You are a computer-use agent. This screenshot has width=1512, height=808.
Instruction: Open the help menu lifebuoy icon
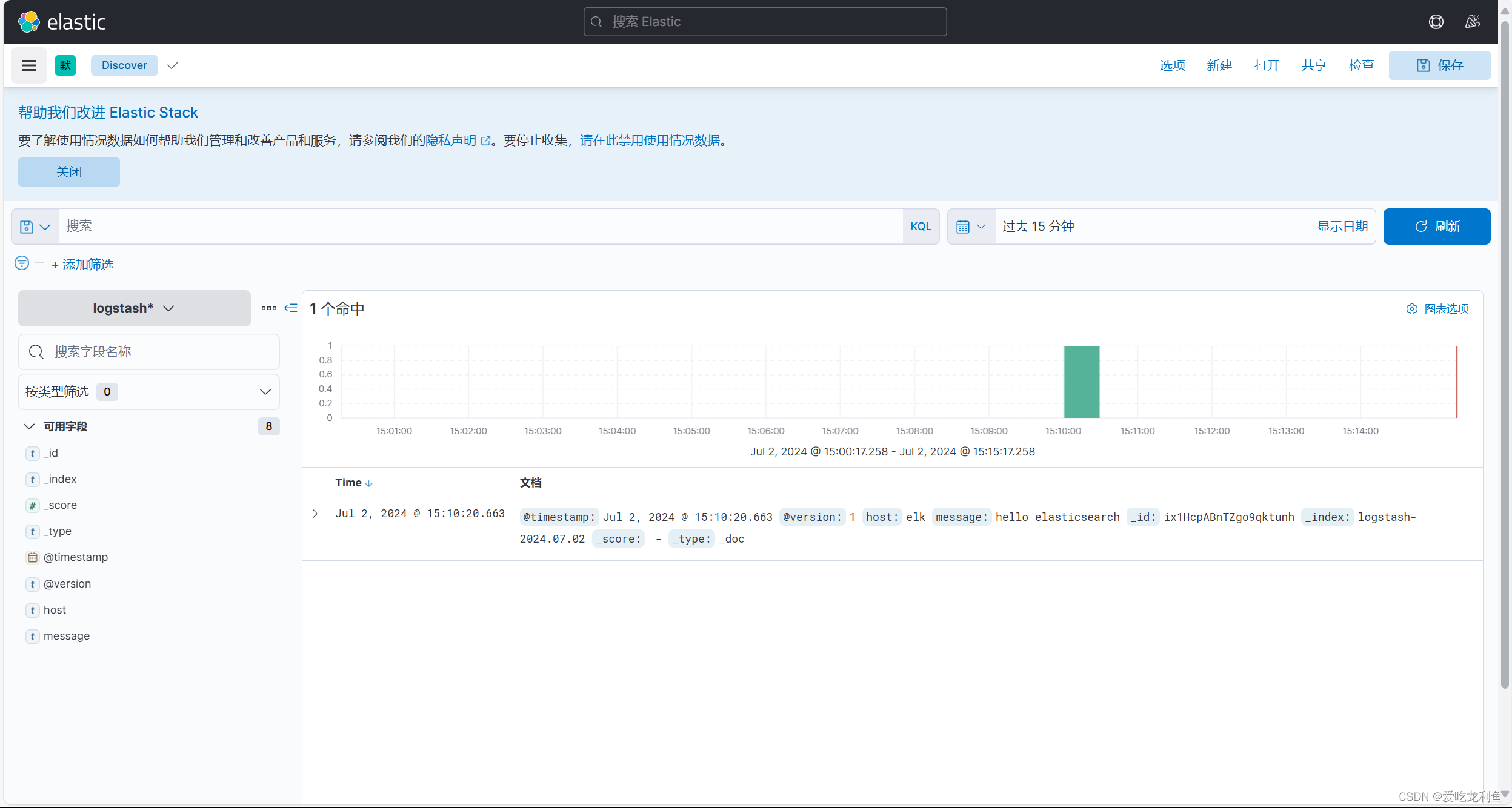point(1436,22)
